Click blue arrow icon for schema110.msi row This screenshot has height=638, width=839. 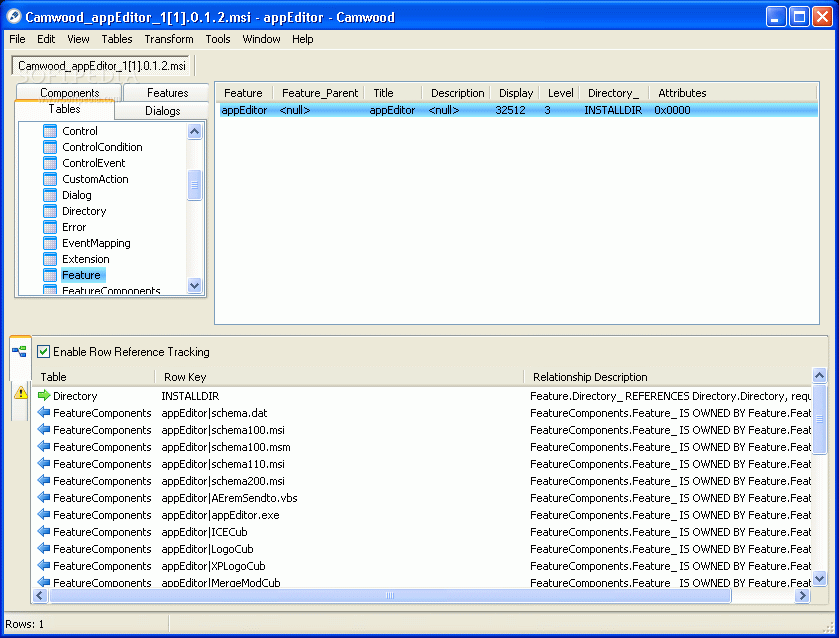click(x=44, y=464)
